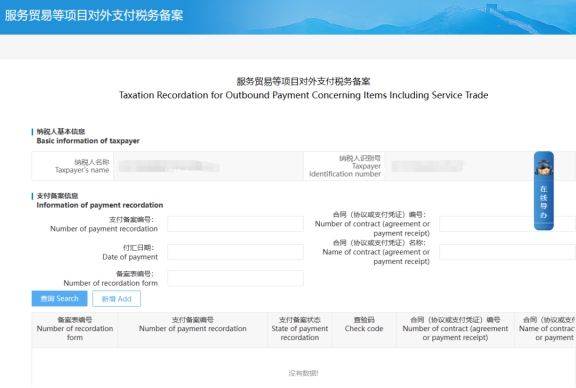The image size is (576, 388).
Task: Click the Name of contract column header
Action: pyautogui.click(x=545, y=329)
